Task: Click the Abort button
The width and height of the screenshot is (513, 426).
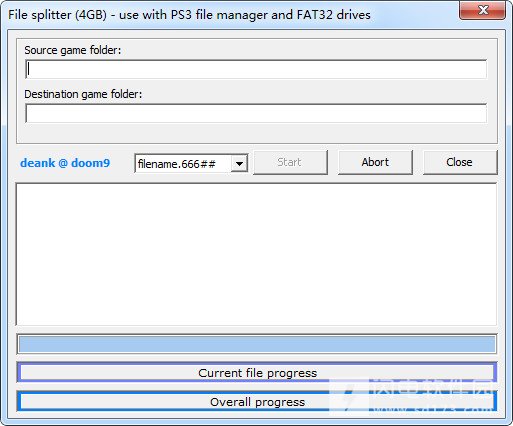Action: click(x=375, y=162)
